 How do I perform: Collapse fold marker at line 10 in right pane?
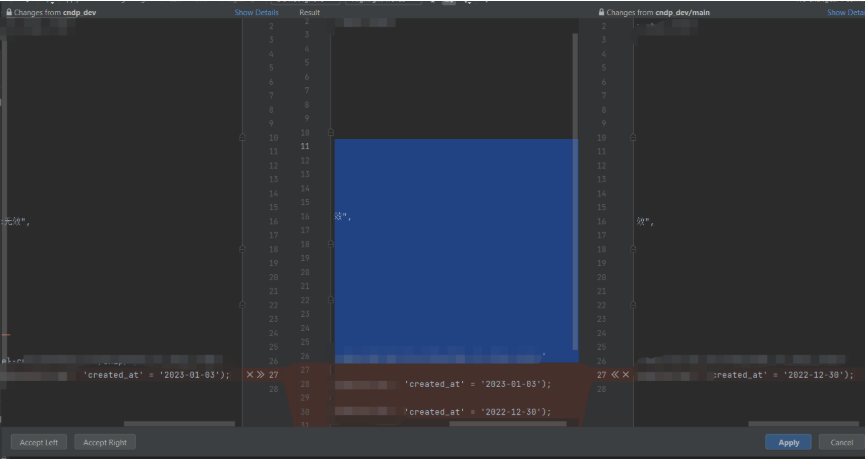[633, 137]
